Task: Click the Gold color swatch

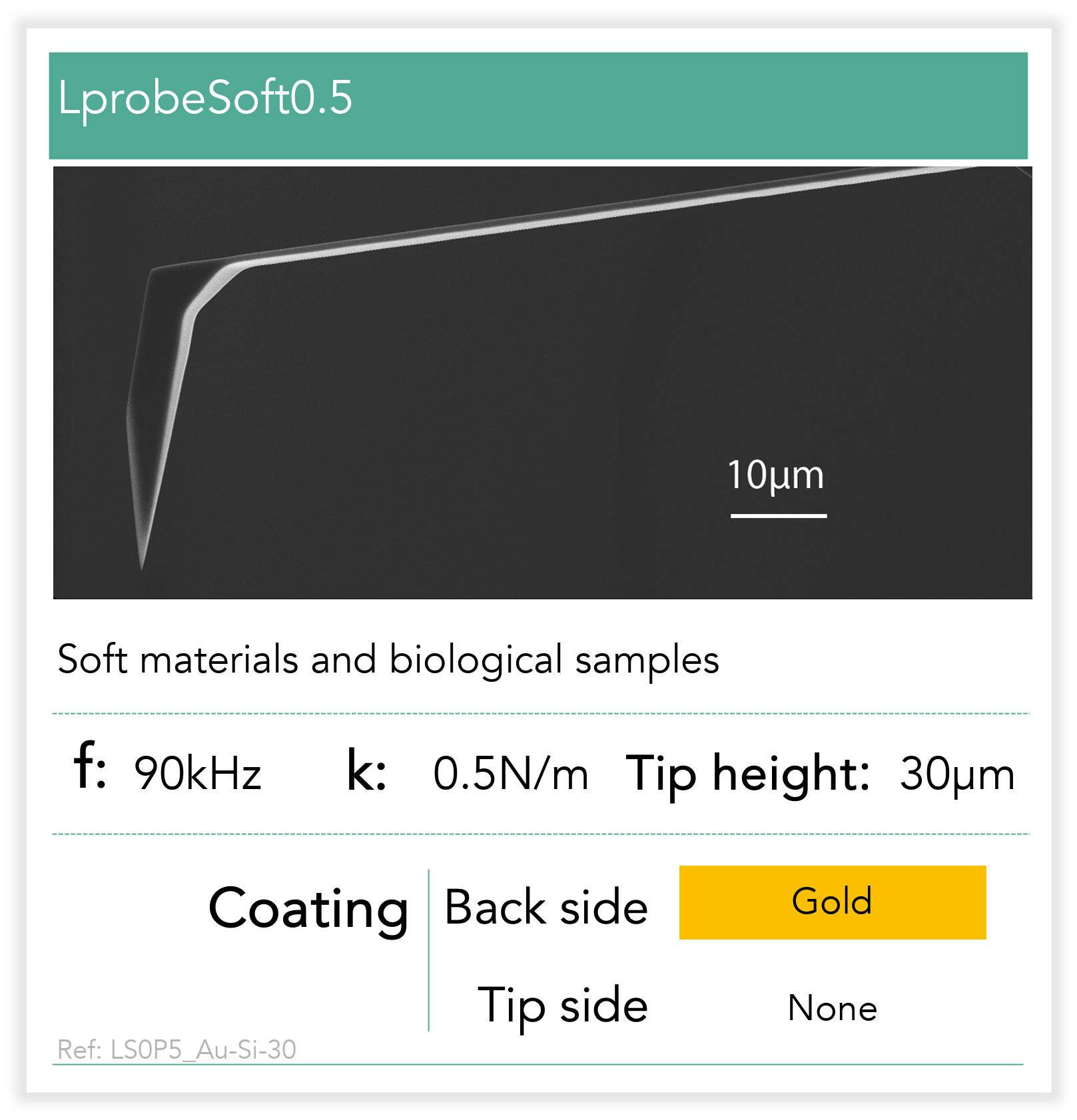Action: 832,902
